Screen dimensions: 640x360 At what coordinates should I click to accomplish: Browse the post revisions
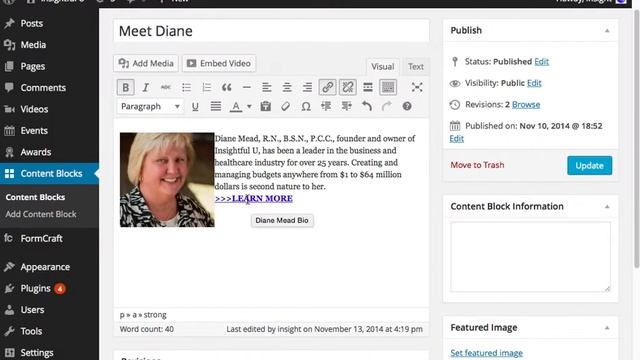point(526,104)
